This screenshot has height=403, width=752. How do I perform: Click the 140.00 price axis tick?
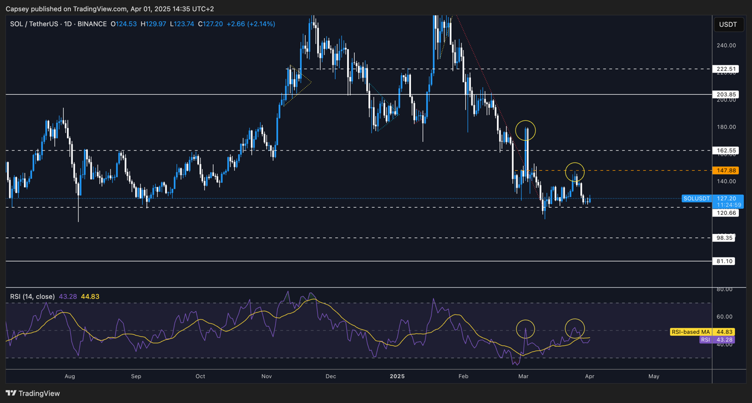726,181
